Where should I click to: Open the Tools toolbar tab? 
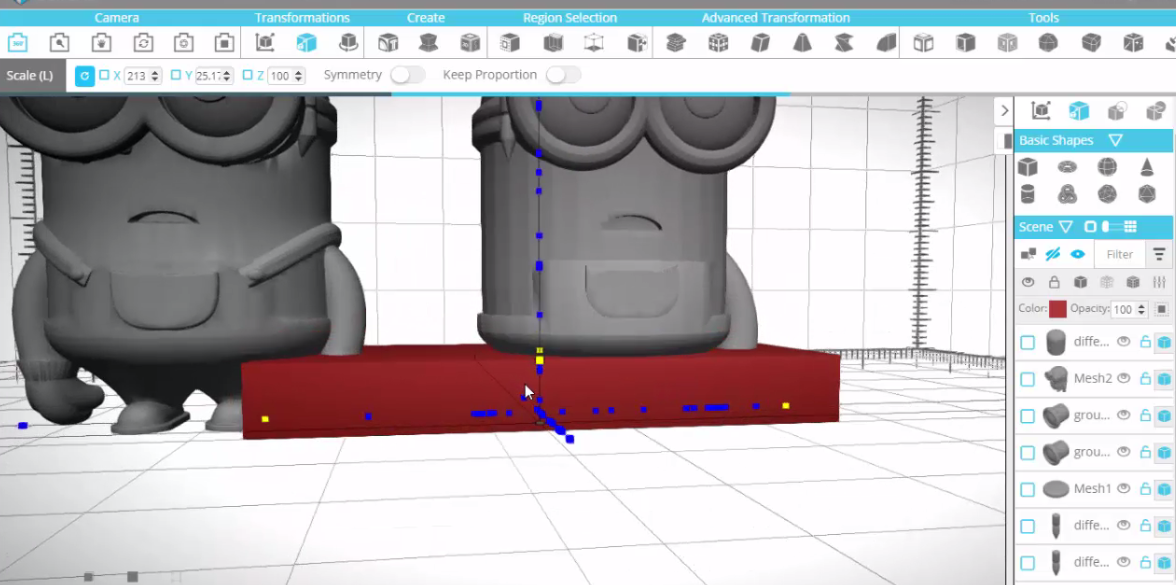coord(1044,17)
